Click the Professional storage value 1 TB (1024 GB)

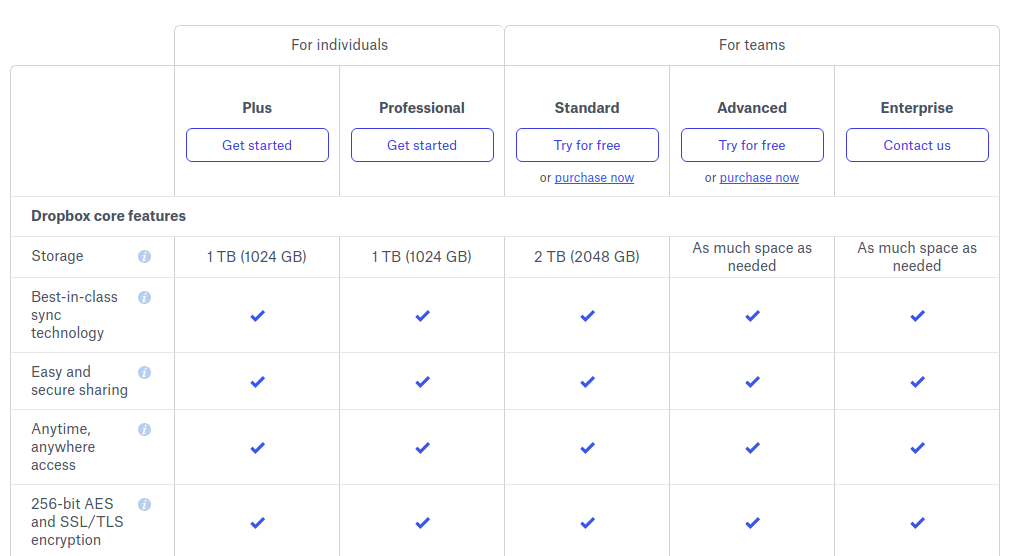(421, 256)
